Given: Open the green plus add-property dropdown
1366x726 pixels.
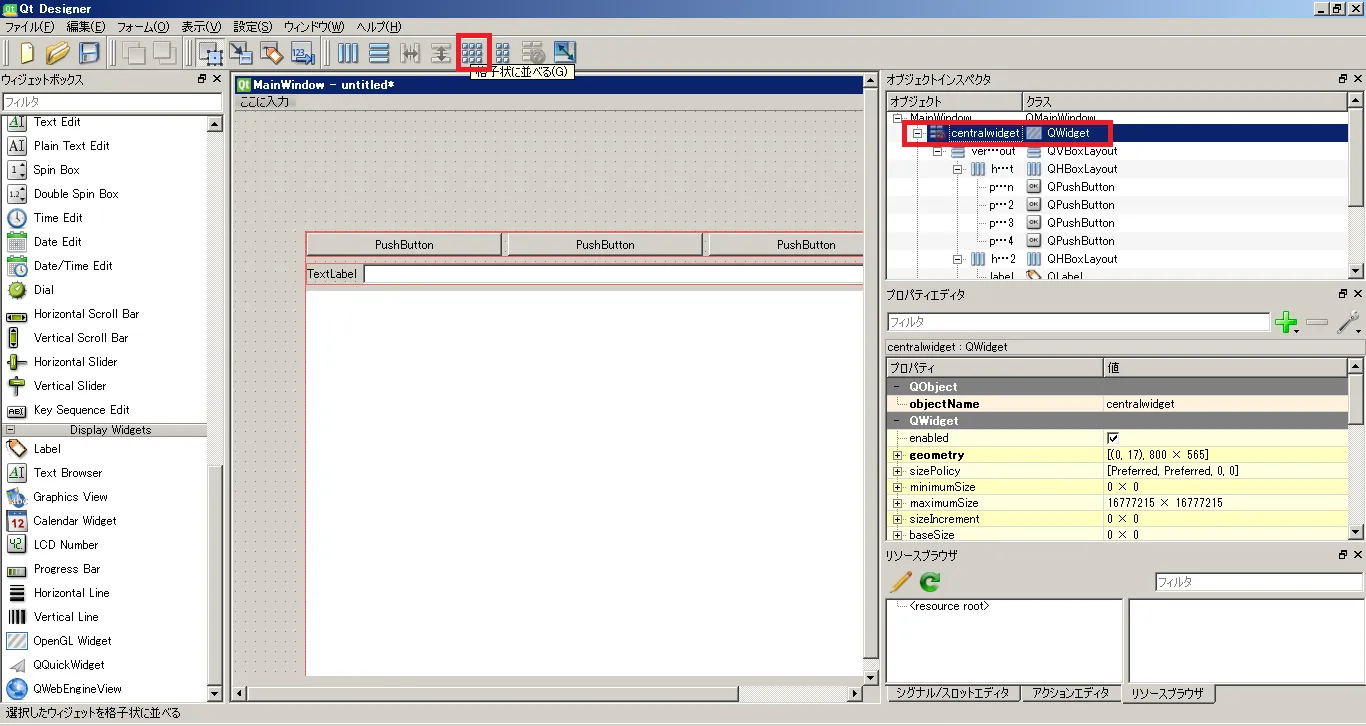Looking at the screenshot, I should tap(1286, 322).
